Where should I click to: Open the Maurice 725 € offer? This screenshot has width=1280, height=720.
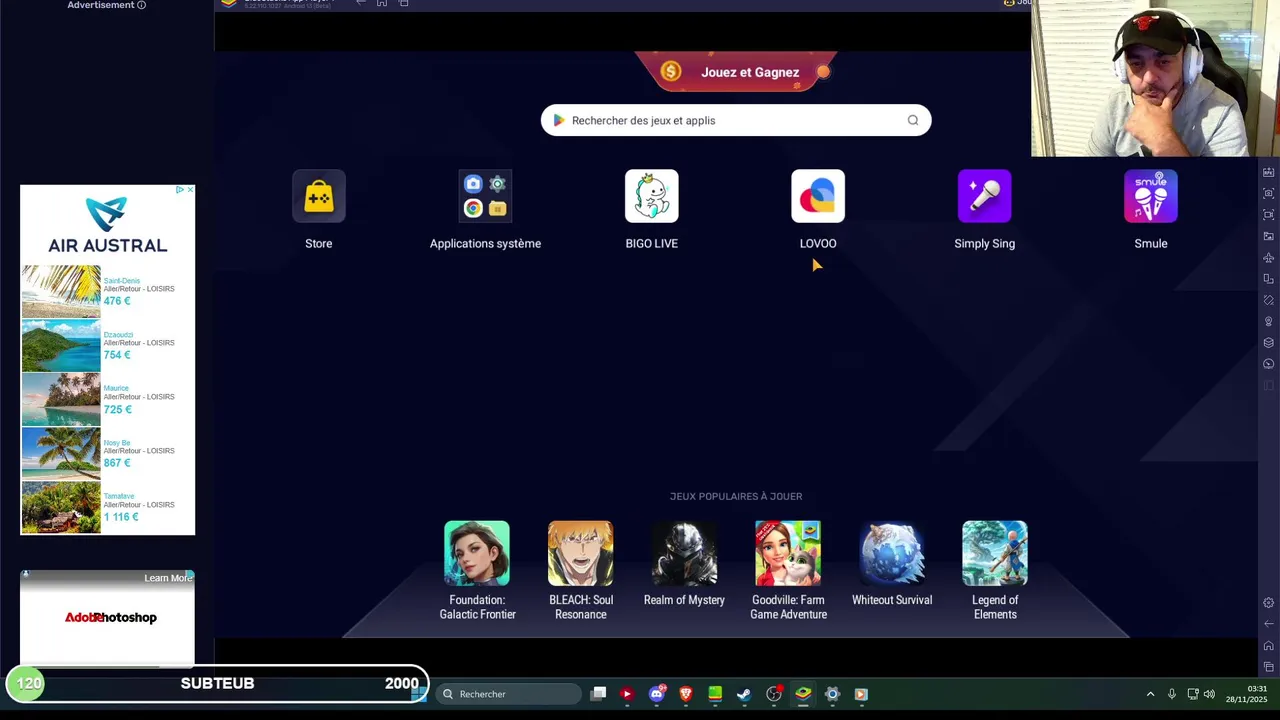(x=108, y=399)
